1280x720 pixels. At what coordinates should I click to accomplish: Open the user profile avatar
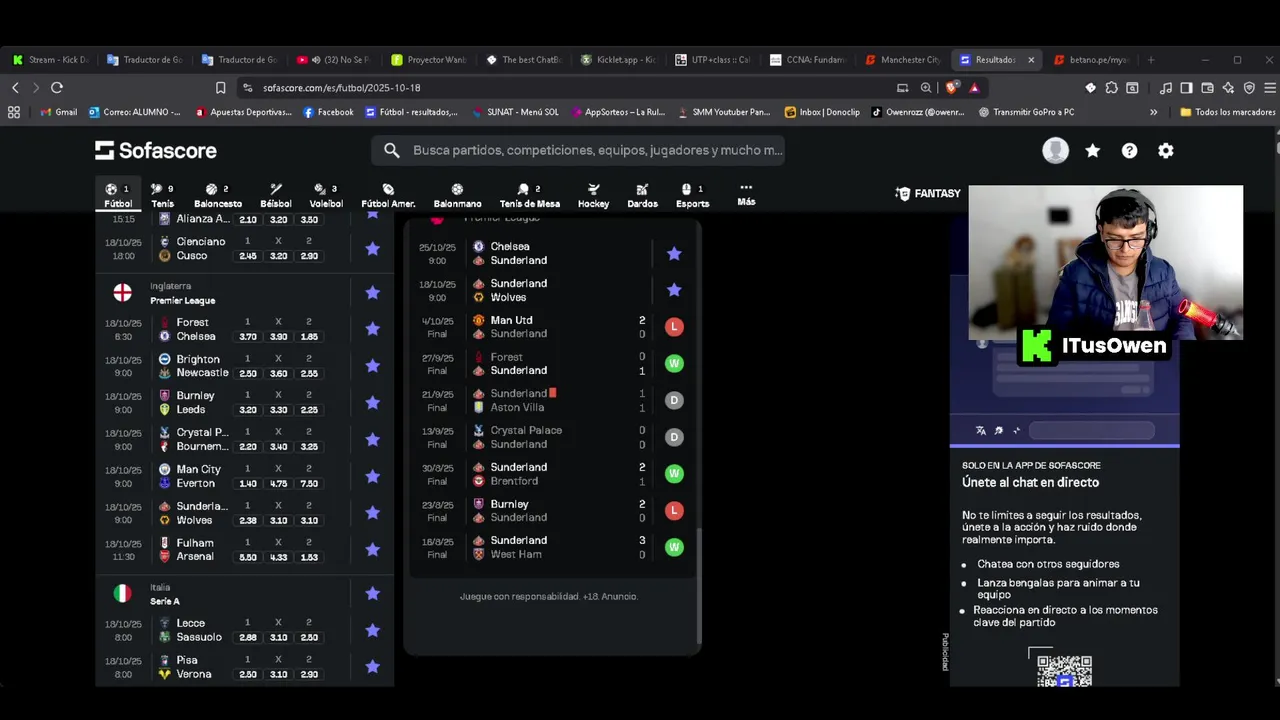1055,150
